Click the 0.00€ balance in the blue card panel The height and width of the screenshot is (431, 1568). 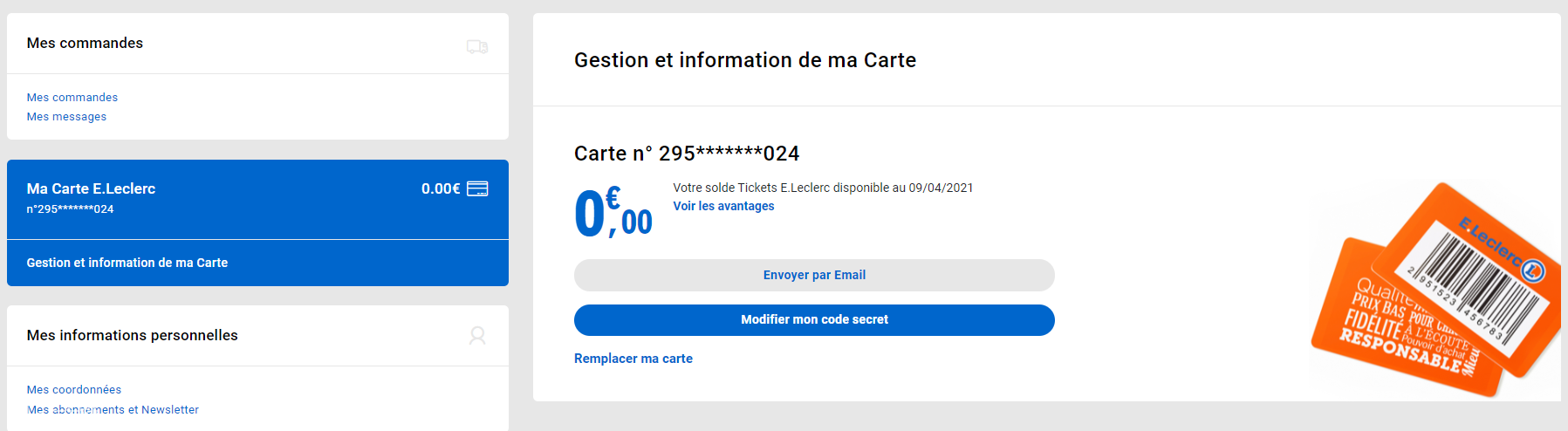(x=441, y=188)
